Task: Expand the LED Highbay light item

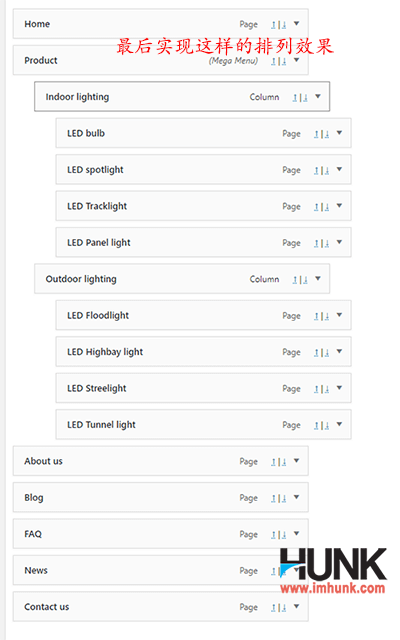Action: click(x=339, y=351)
